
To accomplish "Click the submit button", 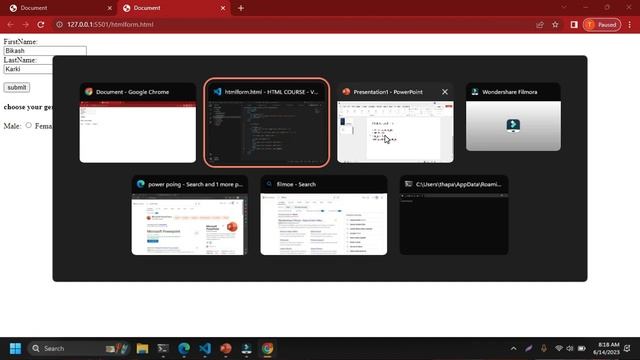I will tap(17, 87).
